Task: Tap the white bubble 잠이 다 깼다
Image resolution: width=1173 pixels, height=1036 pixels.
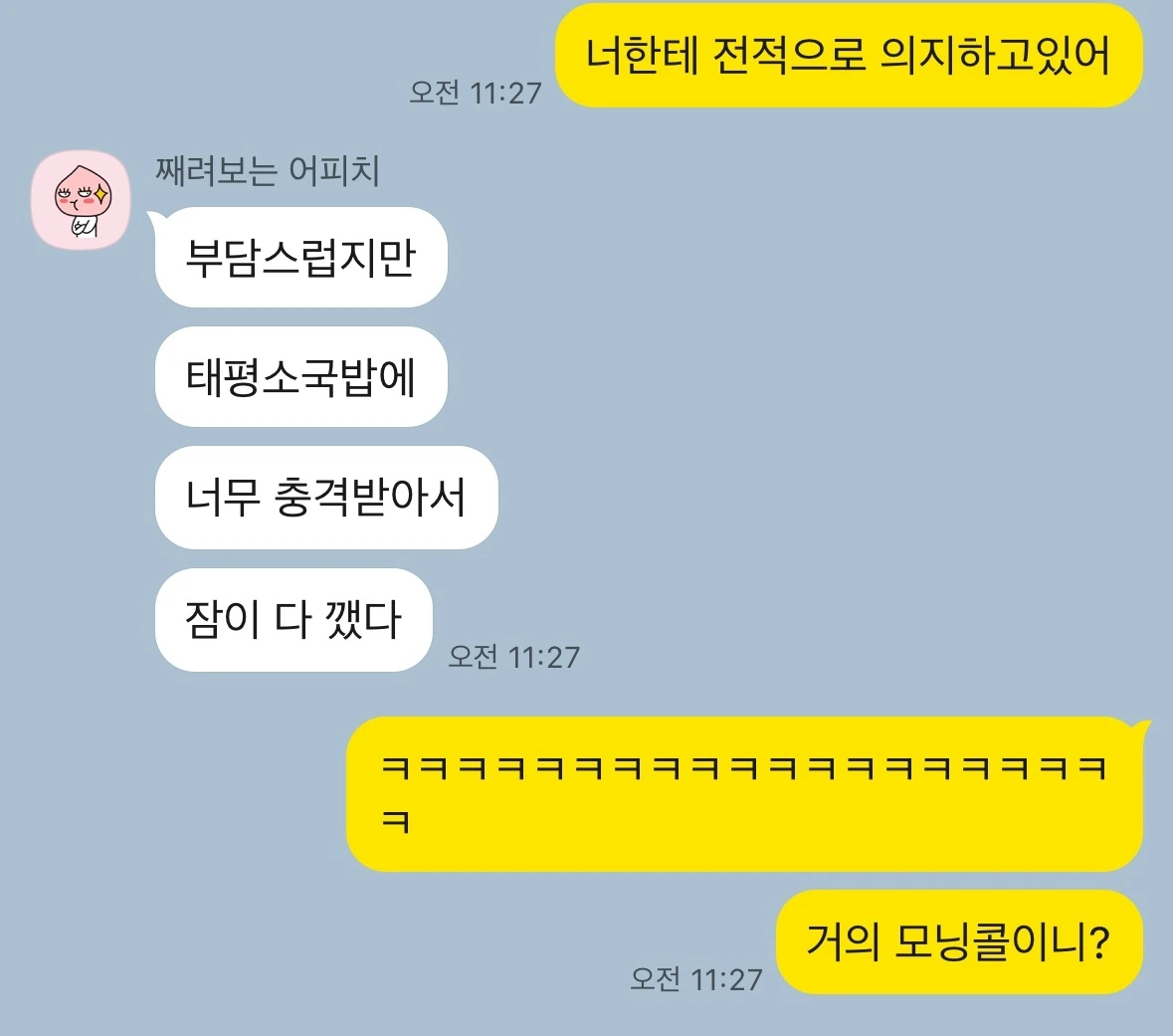Action: [293, 620]
